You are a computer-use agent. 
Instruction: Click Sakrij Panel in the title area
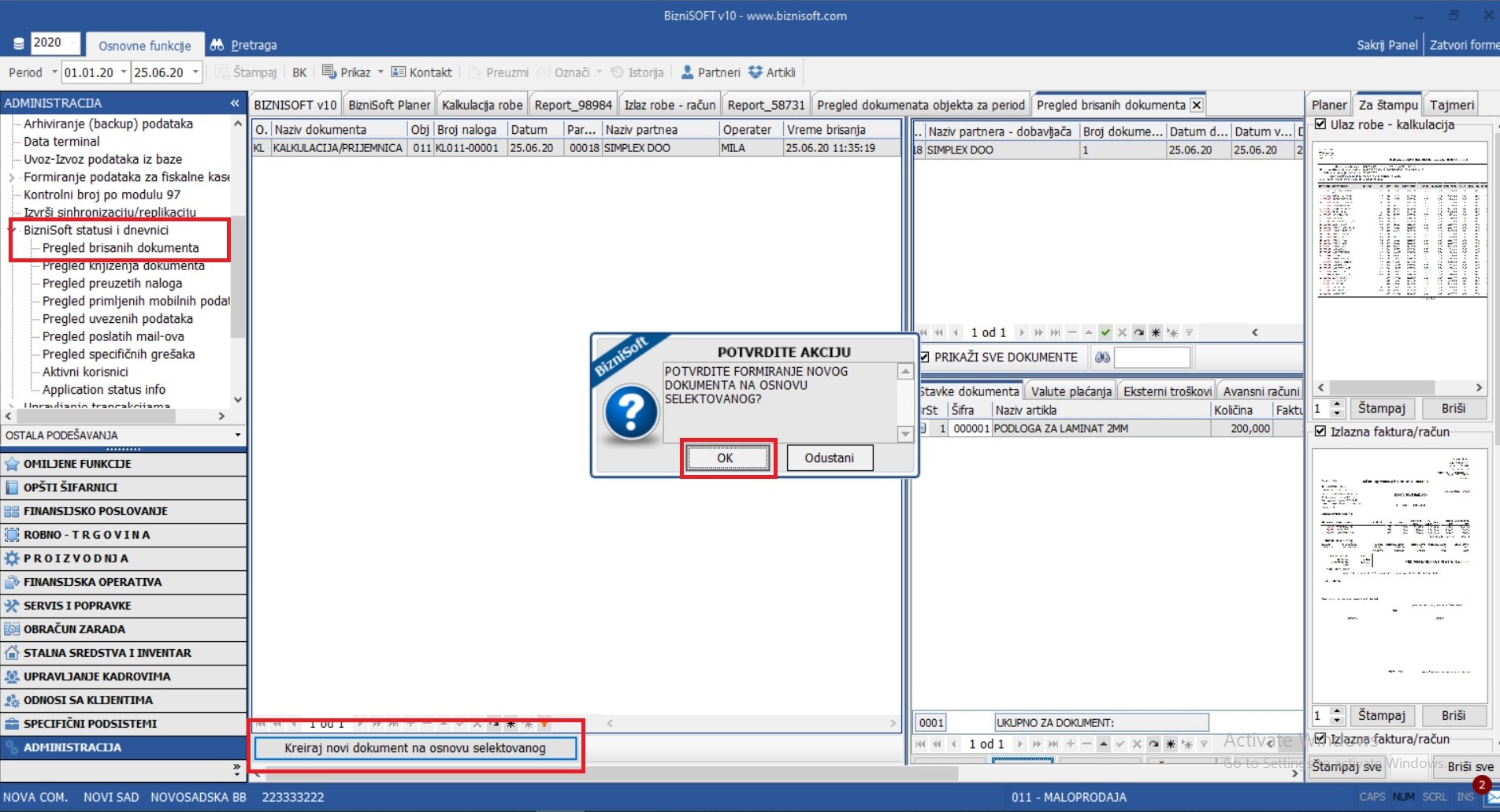[x=1387, y=45]
